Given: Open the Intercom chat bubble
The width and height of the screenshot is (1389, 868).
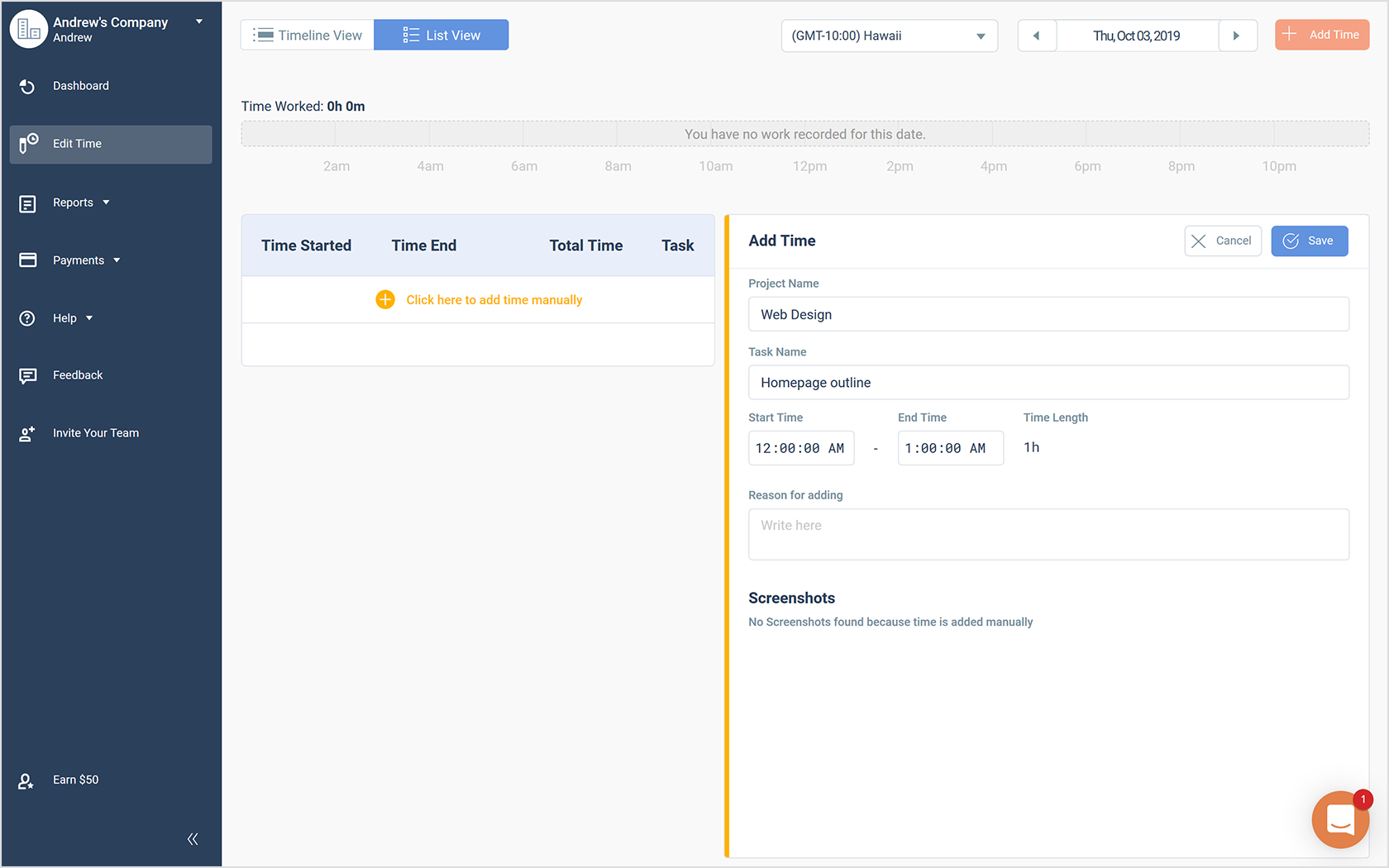Looking at the screenshot, I should click(x=1340, y=819).
